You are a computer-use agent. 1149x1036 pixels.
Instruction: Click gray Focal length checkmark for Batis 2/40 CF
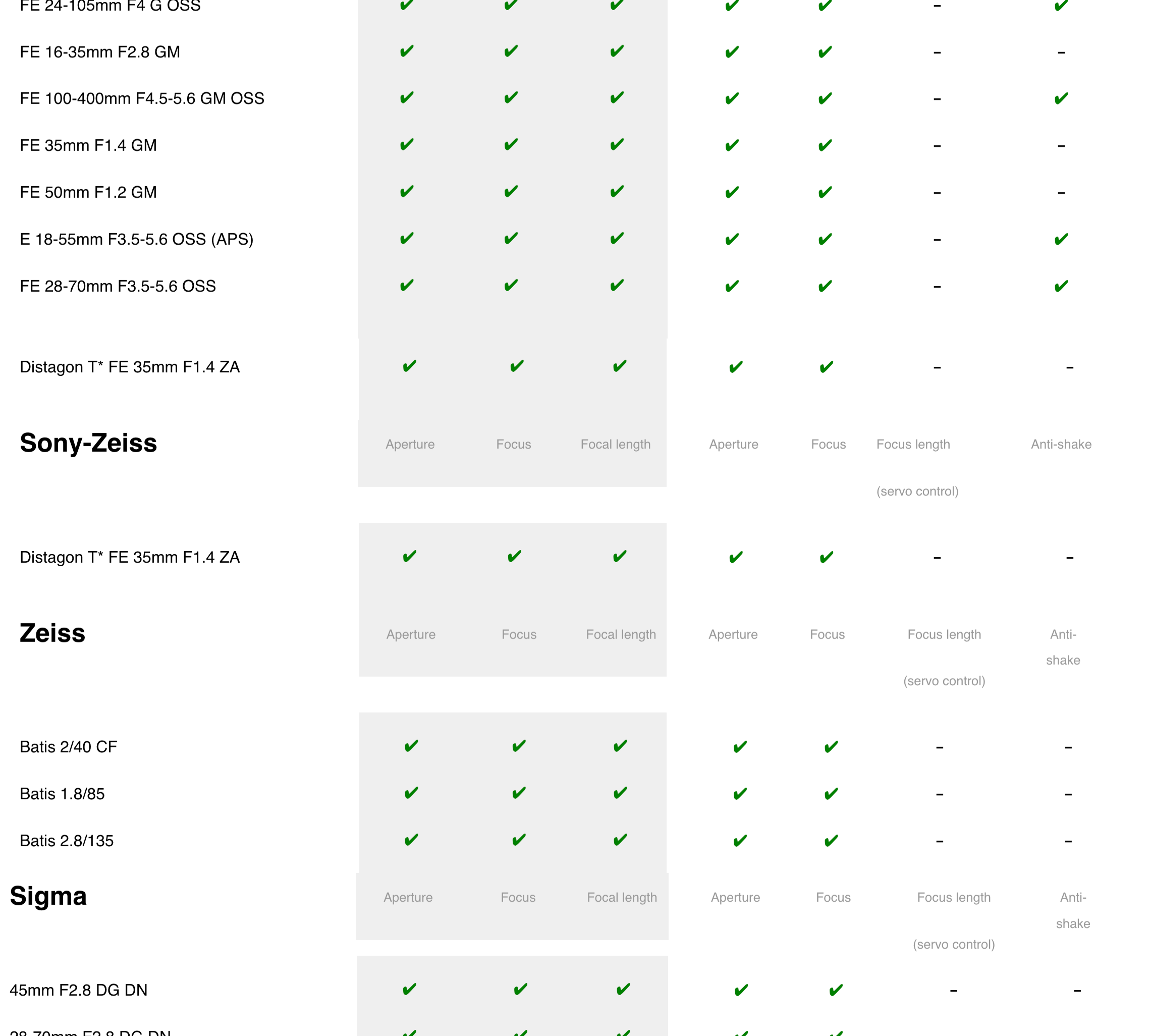click(620, 746)
